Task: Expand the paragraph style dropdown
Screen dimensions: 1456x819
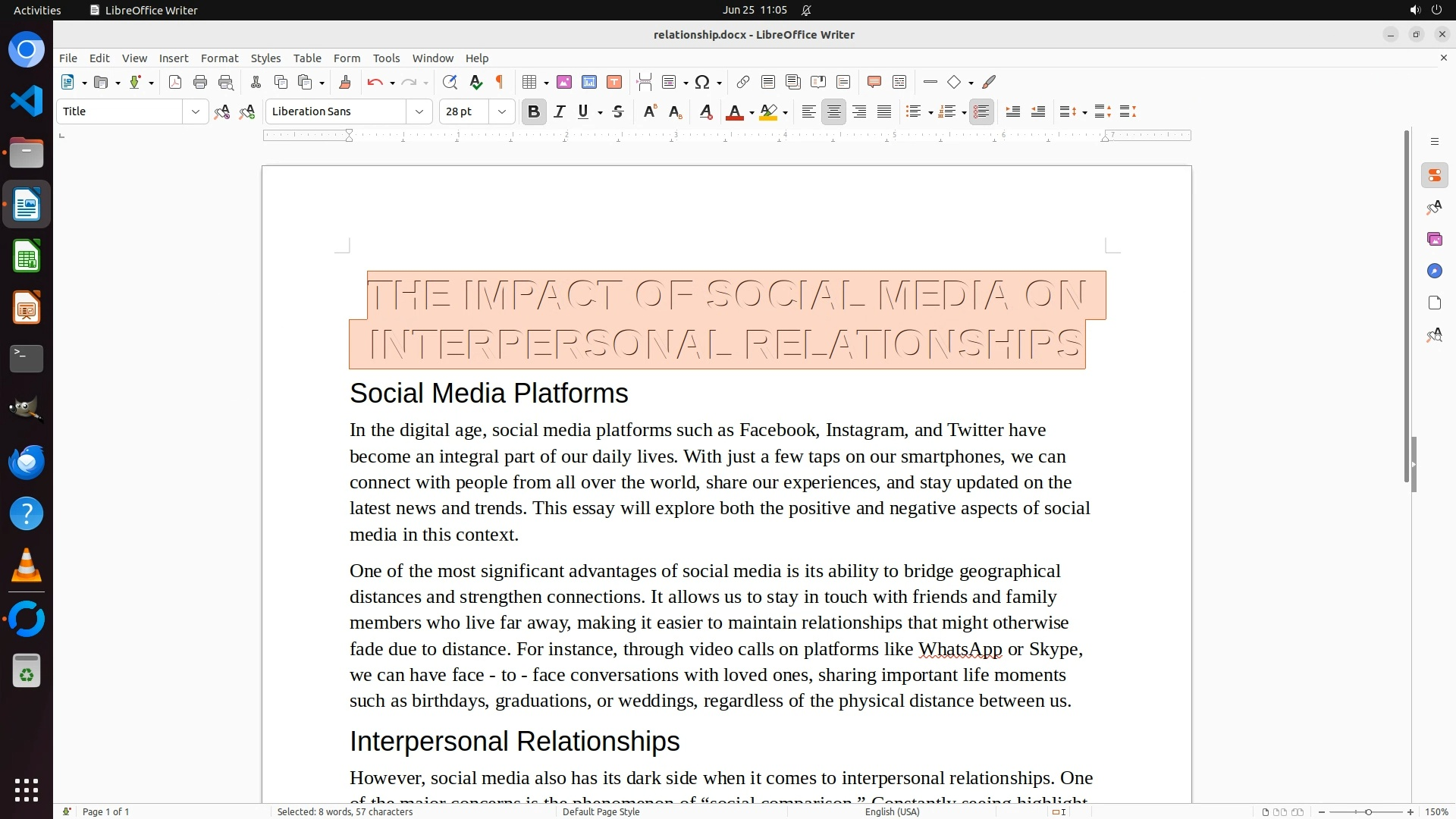Action: coord(195,112)
